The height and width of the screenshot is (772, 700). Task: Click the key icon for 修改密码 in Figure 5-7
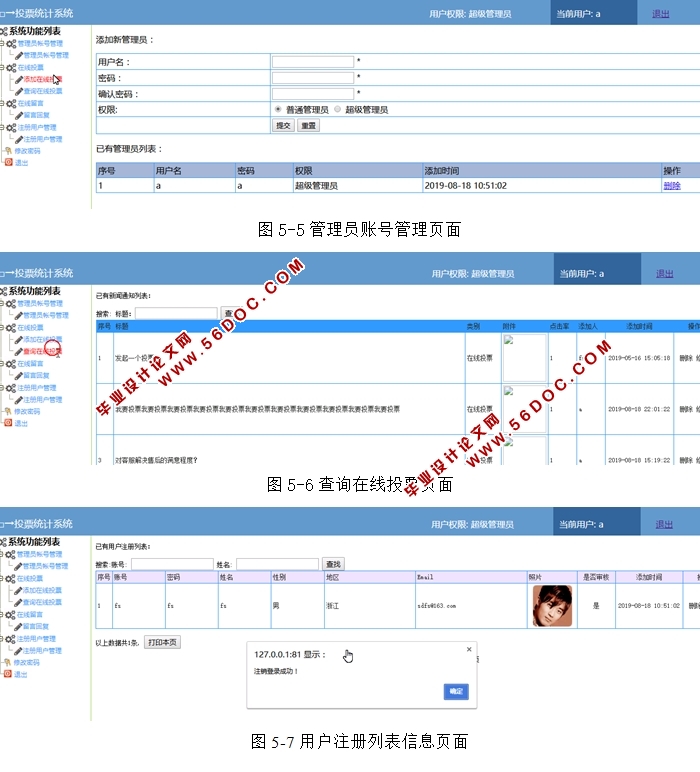[7, 663]
